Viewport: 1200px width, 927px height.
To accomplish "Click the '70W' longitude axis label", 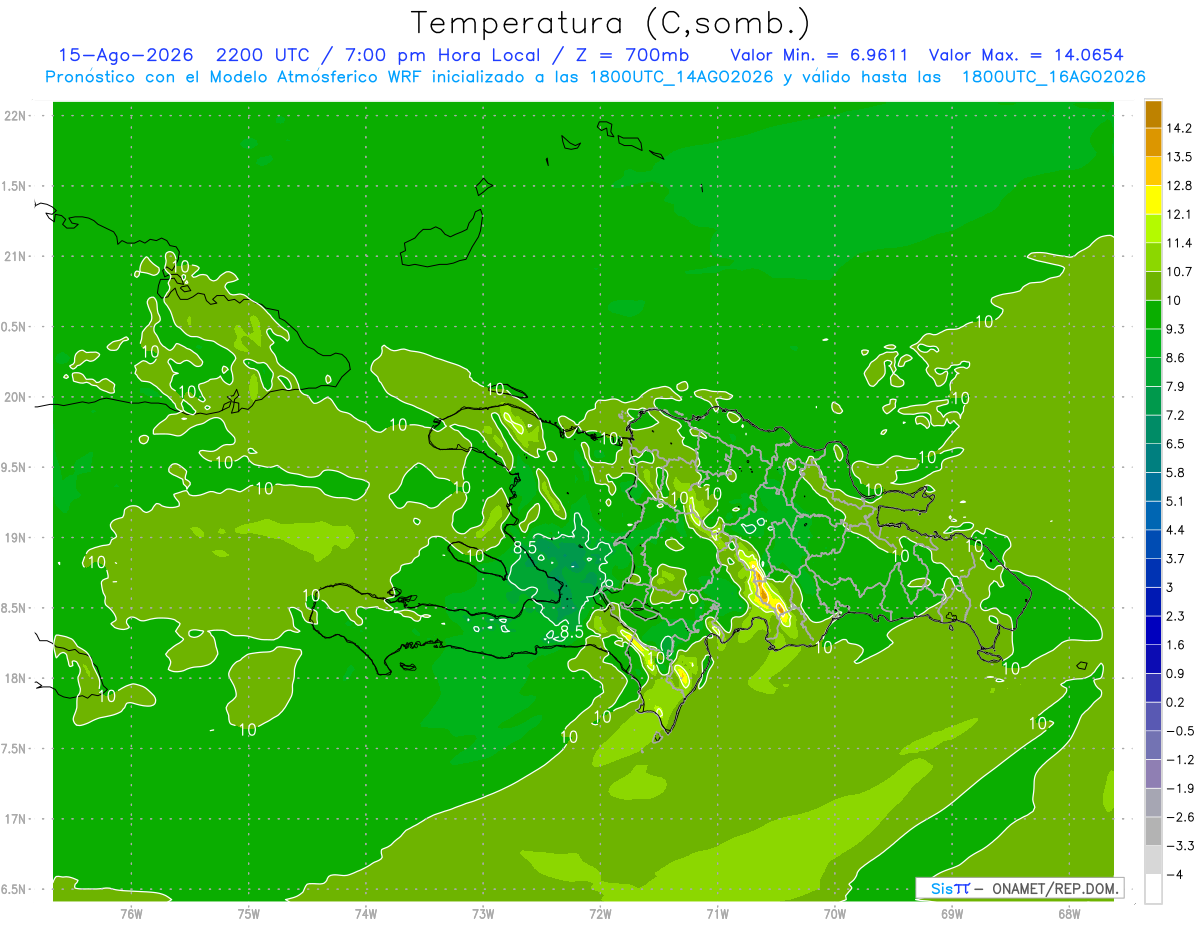I will (835, 913).
